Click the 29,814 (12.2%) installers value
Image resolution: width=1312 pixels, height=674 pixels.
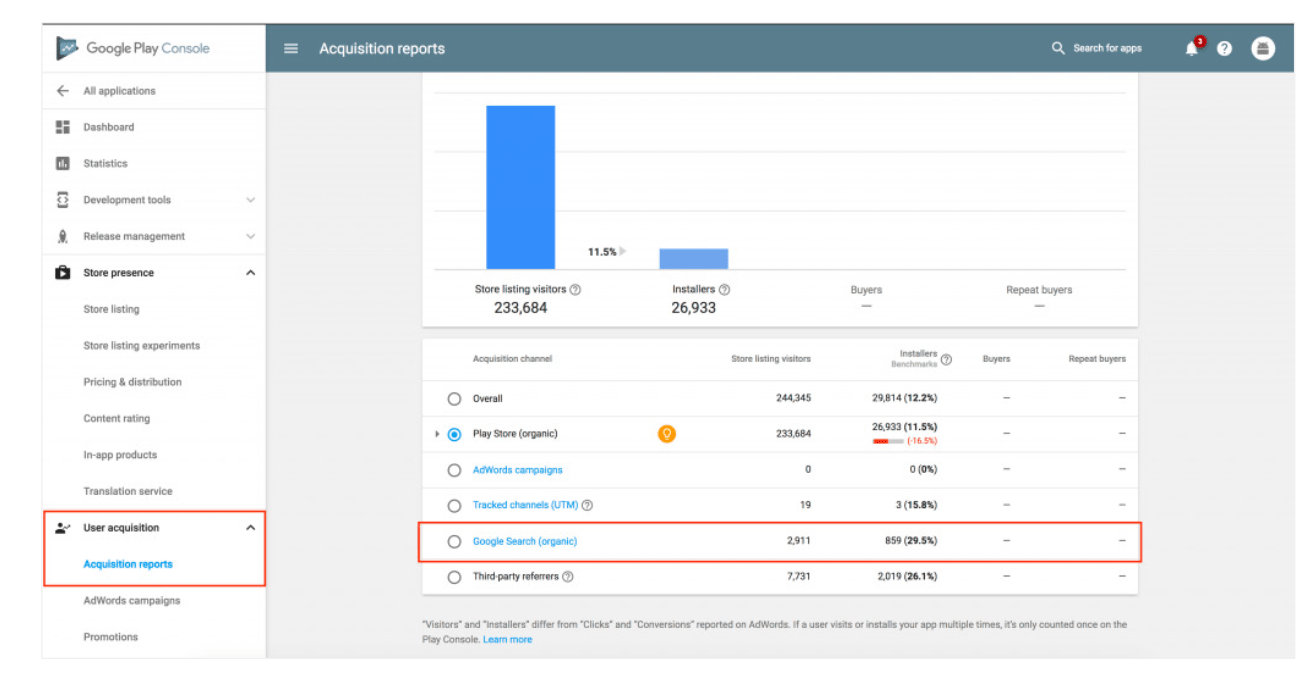pyautogui.click(x=905, y=398)
